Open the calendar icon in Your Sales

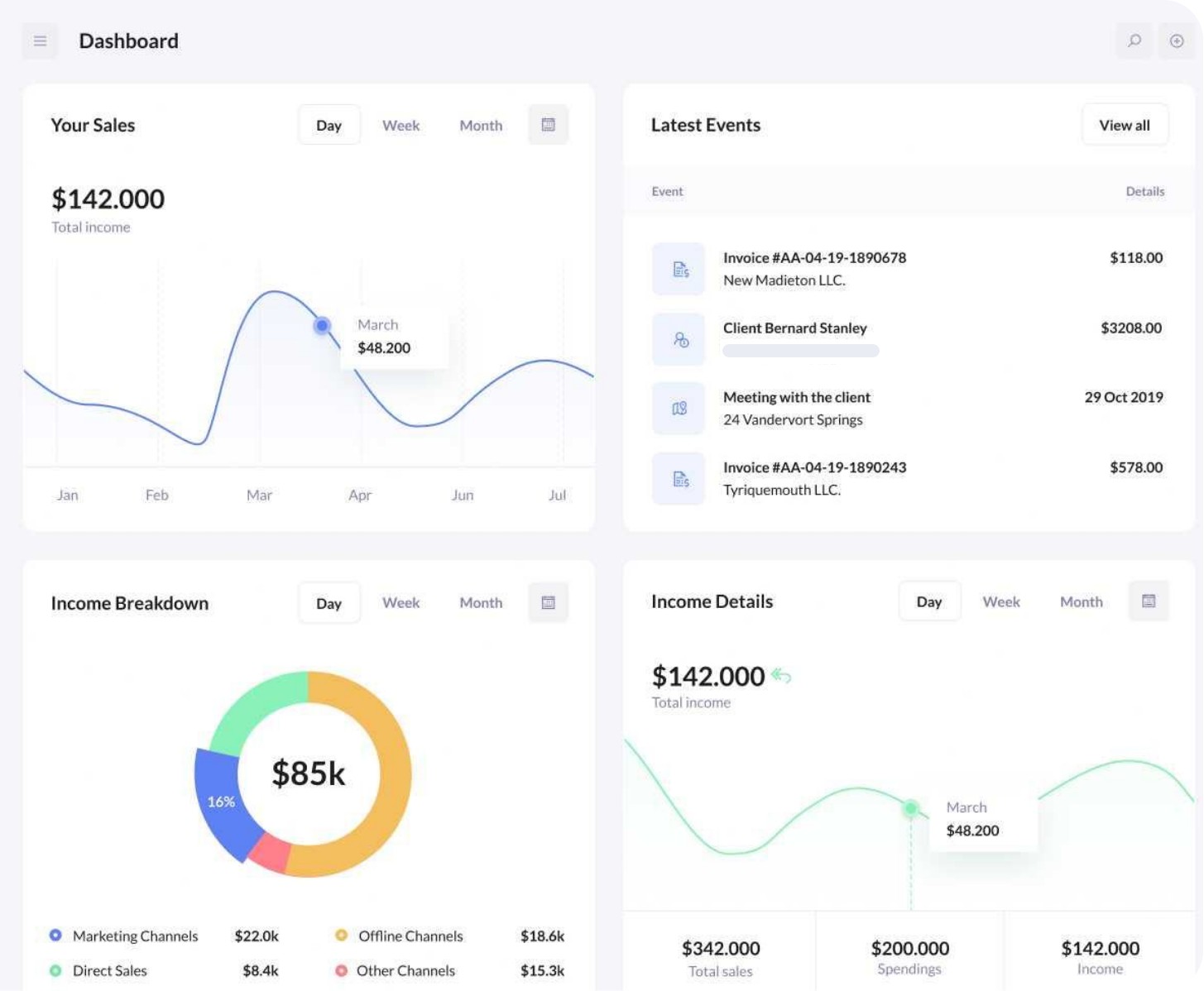(548, 125)
